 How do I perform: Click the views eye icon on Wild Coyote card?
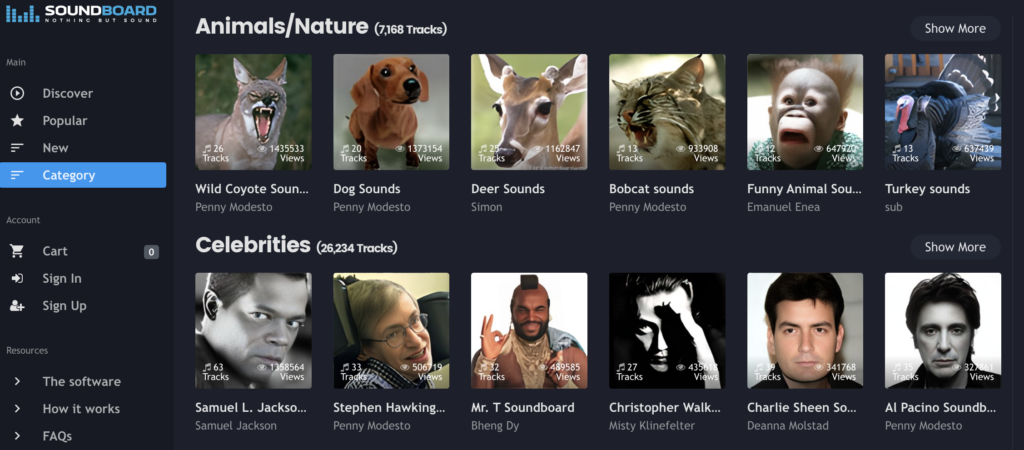tap(262, 149)
